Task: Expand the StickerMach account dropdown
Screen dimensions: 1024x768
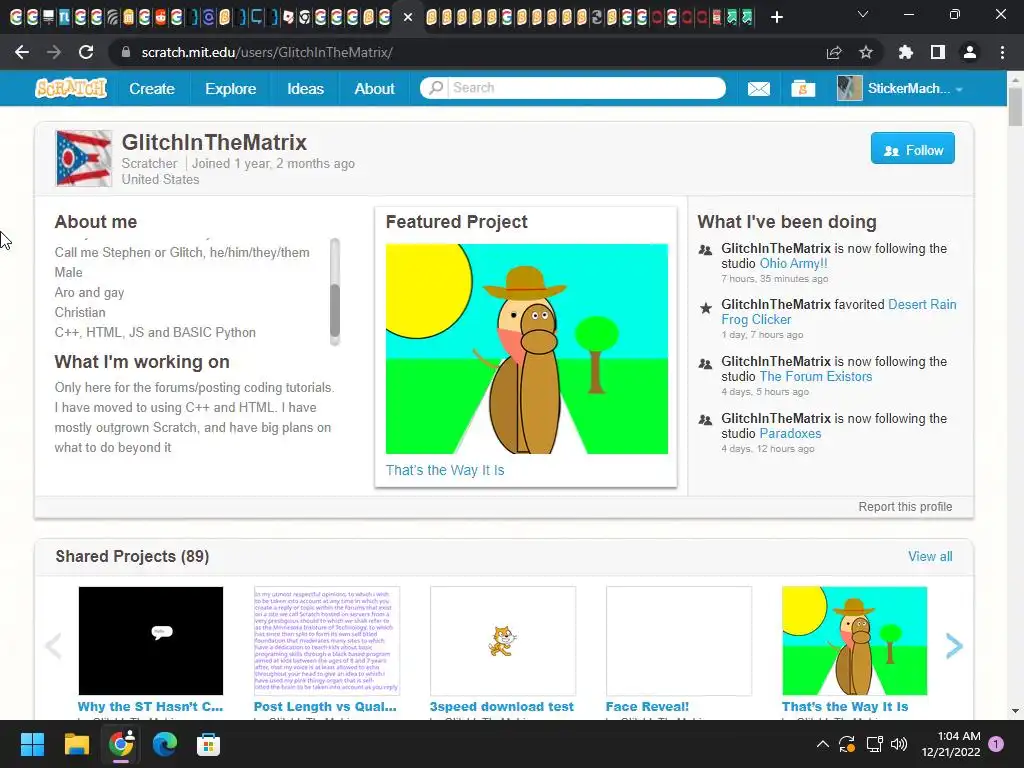Action: pyautogui.click(x=959, y=89)
